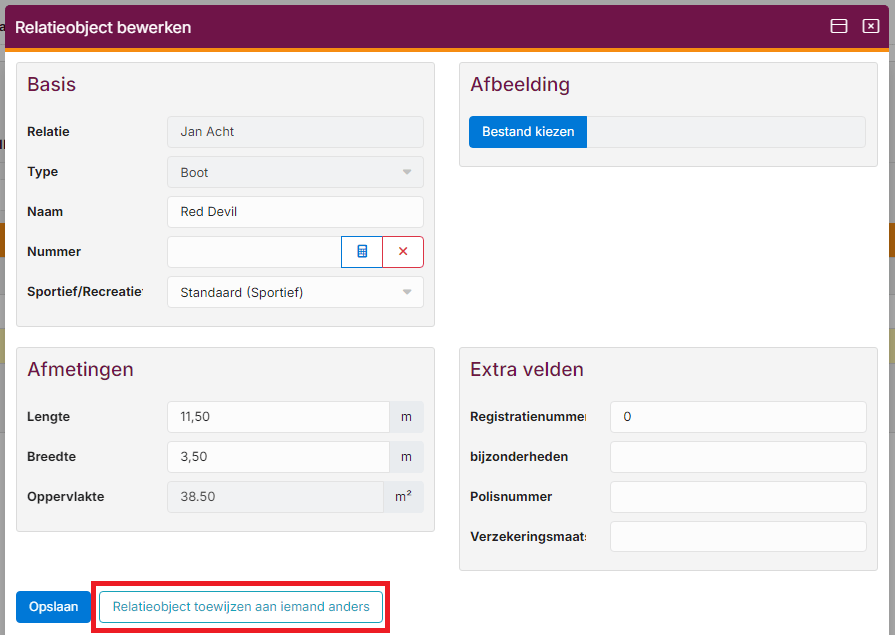Edit the Breedte field value 3,50

(x=279, y=457)
